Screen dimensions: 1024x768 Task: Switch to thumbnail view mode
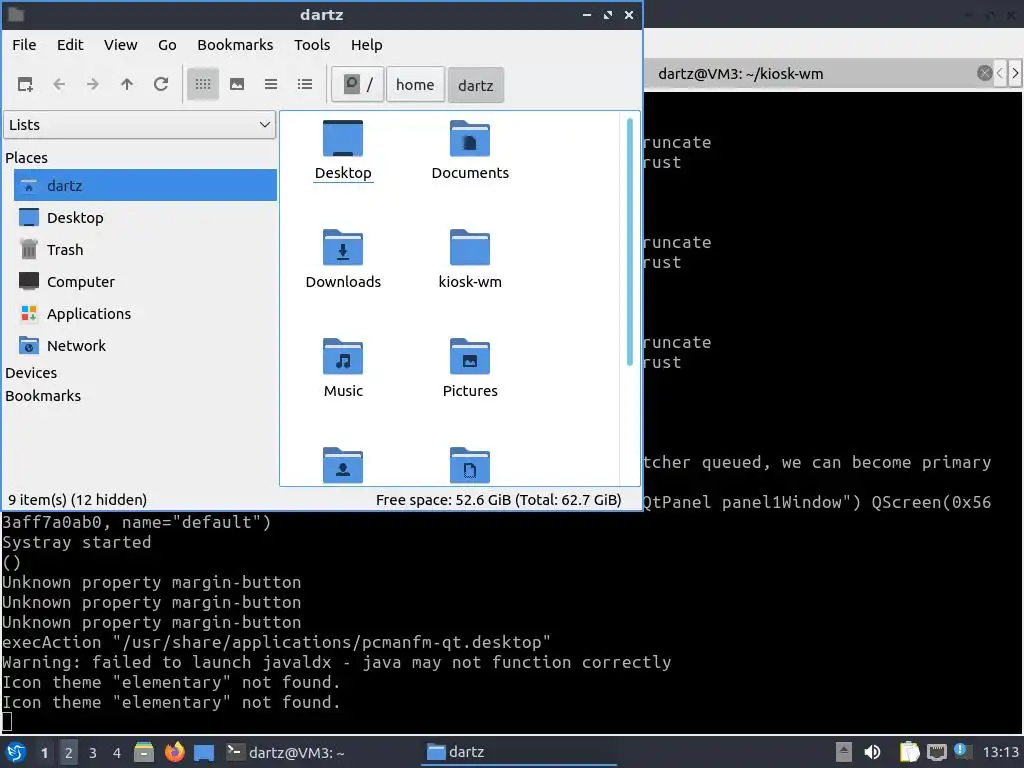click(x=237, y=84)
